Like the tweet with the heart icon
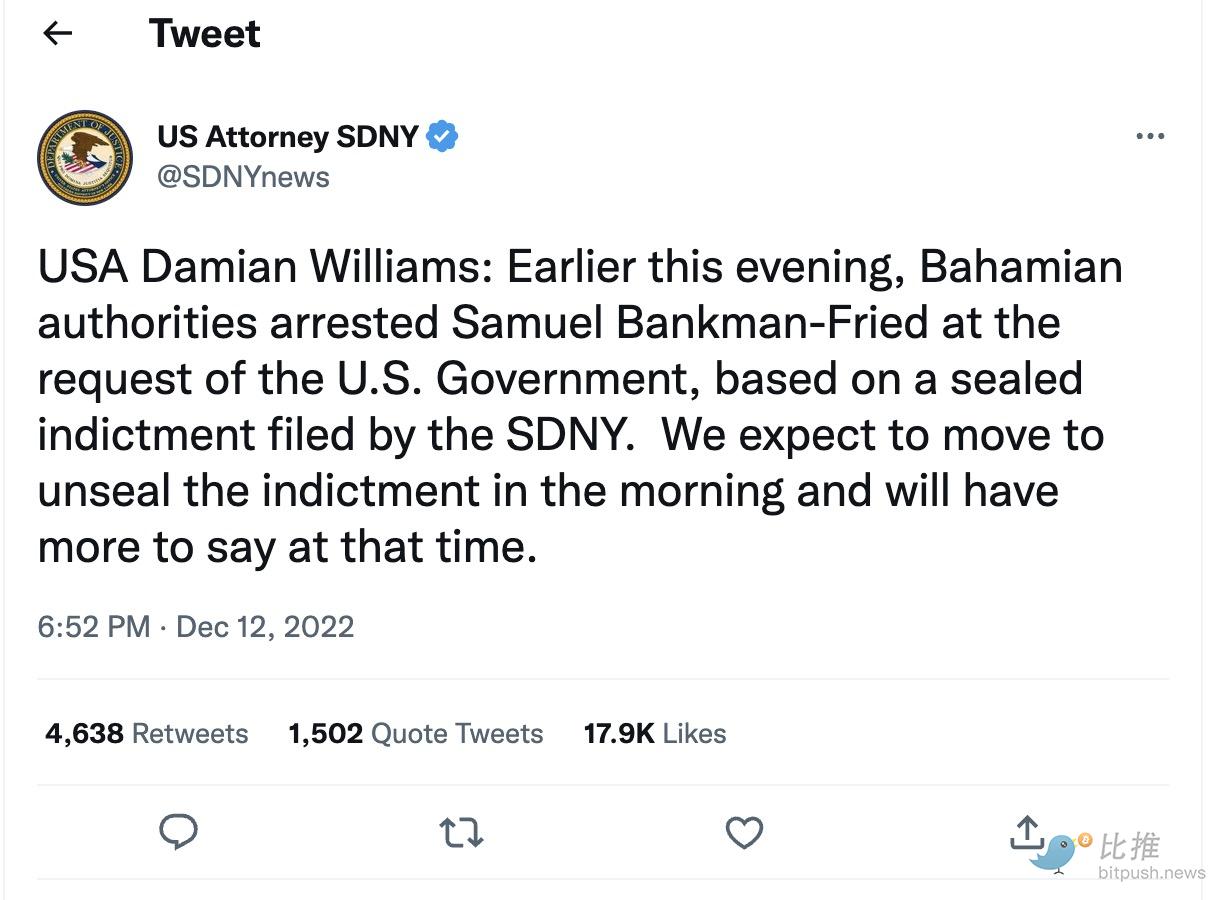Screen dimensions: 1226x900 point(744,833)
